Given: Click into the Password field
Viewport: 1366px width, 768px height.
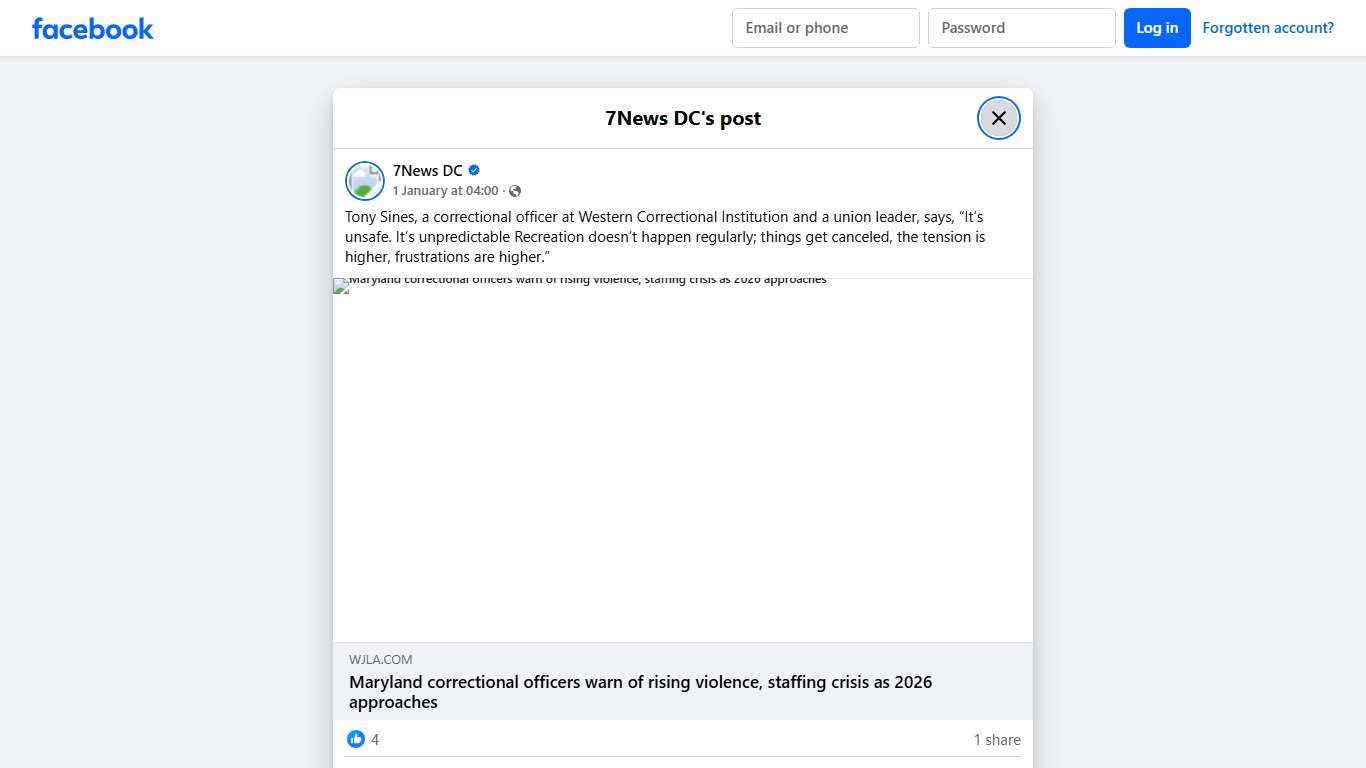Looking at the screenshot, I should pos(1021,28).
